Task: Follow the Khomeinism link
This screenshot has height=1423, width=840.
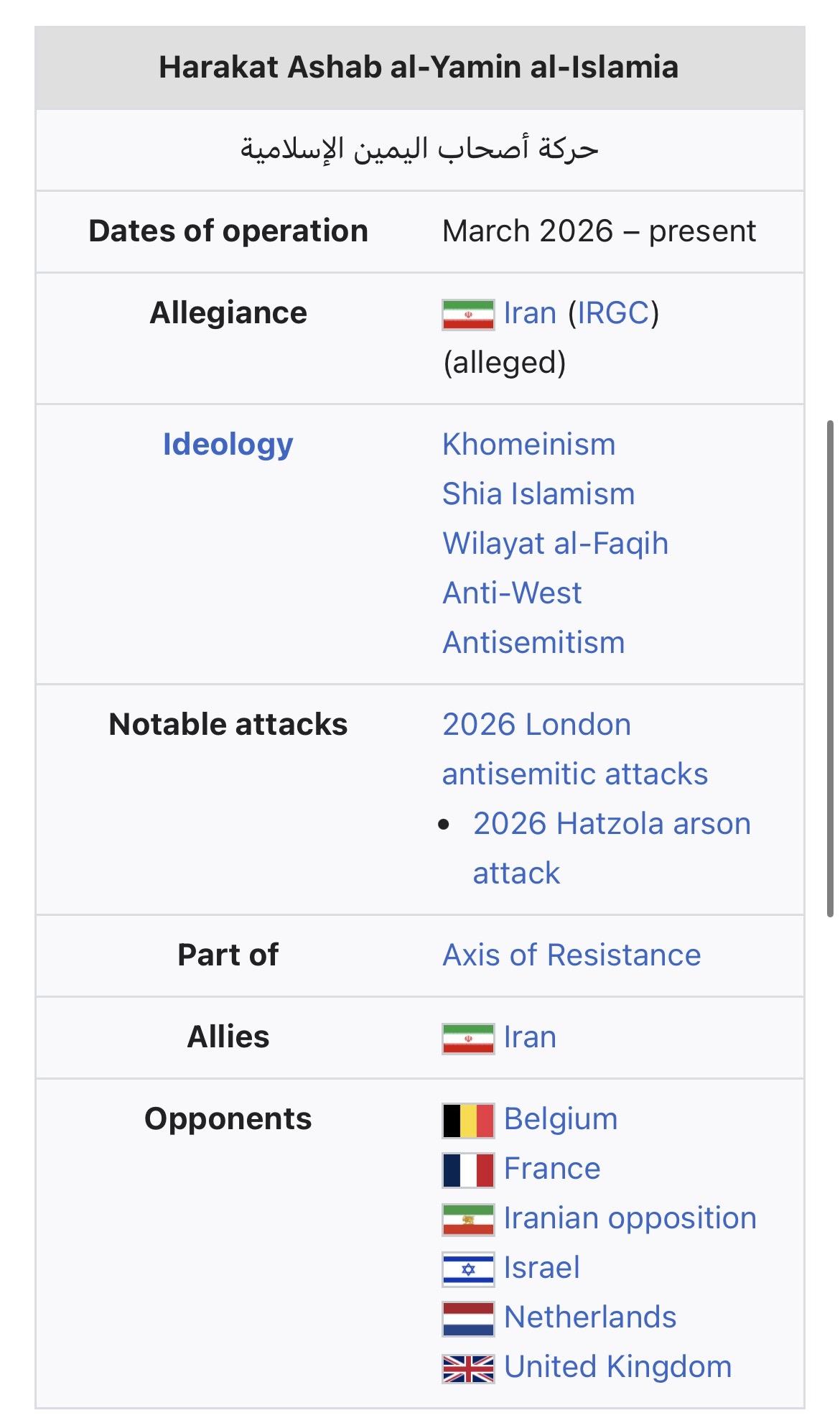Action: (528, 445)
